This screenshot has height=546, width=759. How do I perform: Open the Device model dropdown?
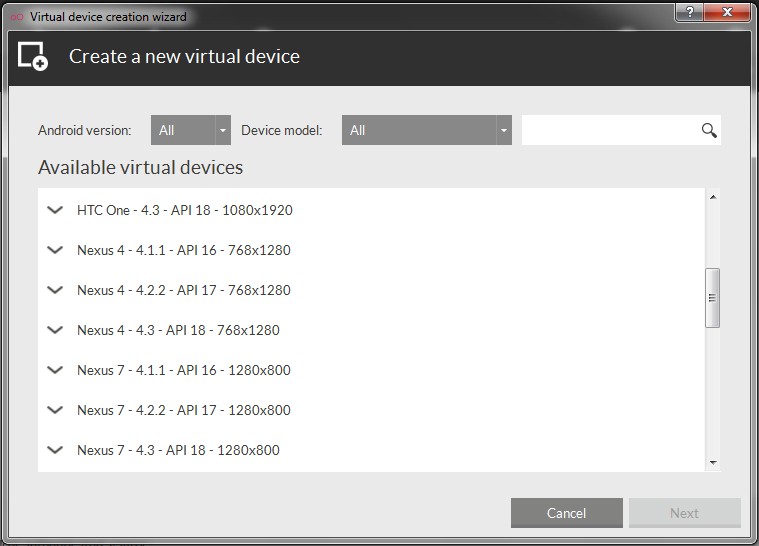click(426, 130)
